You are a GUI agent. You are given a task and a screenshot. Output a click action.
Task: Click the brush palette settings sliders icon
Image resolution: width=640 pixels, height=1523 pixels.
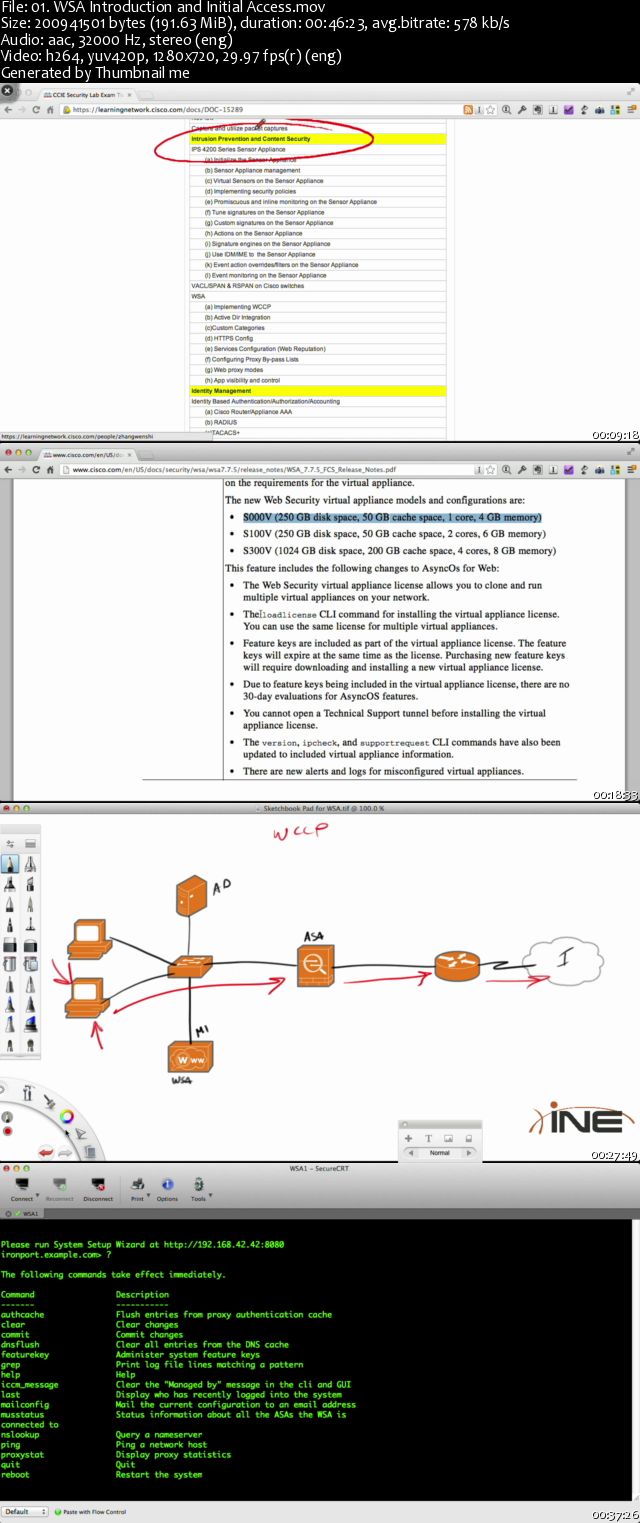11,844
